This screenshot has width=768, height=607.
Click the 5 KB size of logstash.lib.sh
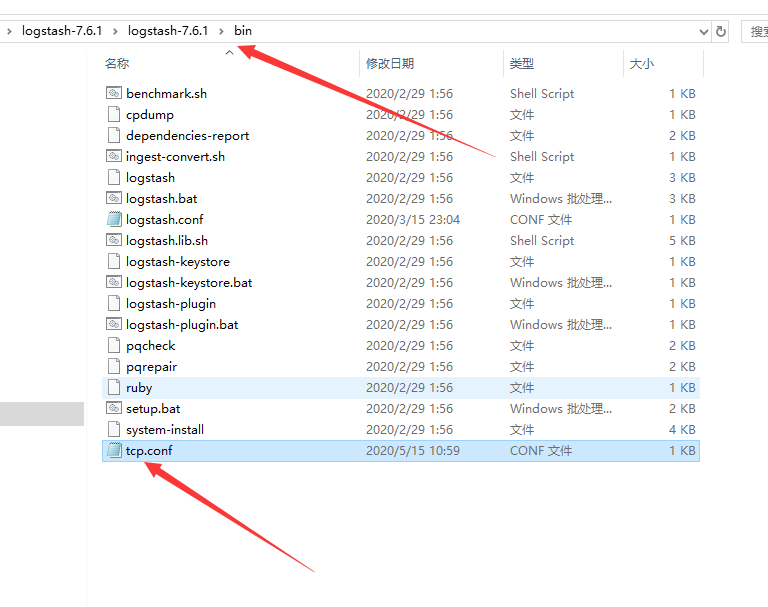click(x=682, y=241)
